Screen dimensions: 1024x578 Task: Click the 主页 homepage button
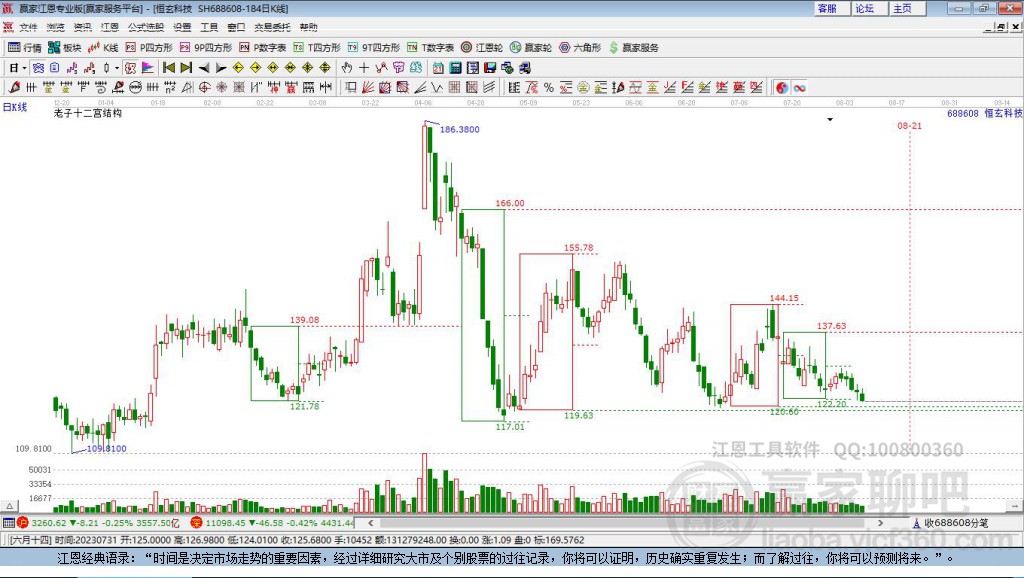pyautogui.click(x=906, y=8)
